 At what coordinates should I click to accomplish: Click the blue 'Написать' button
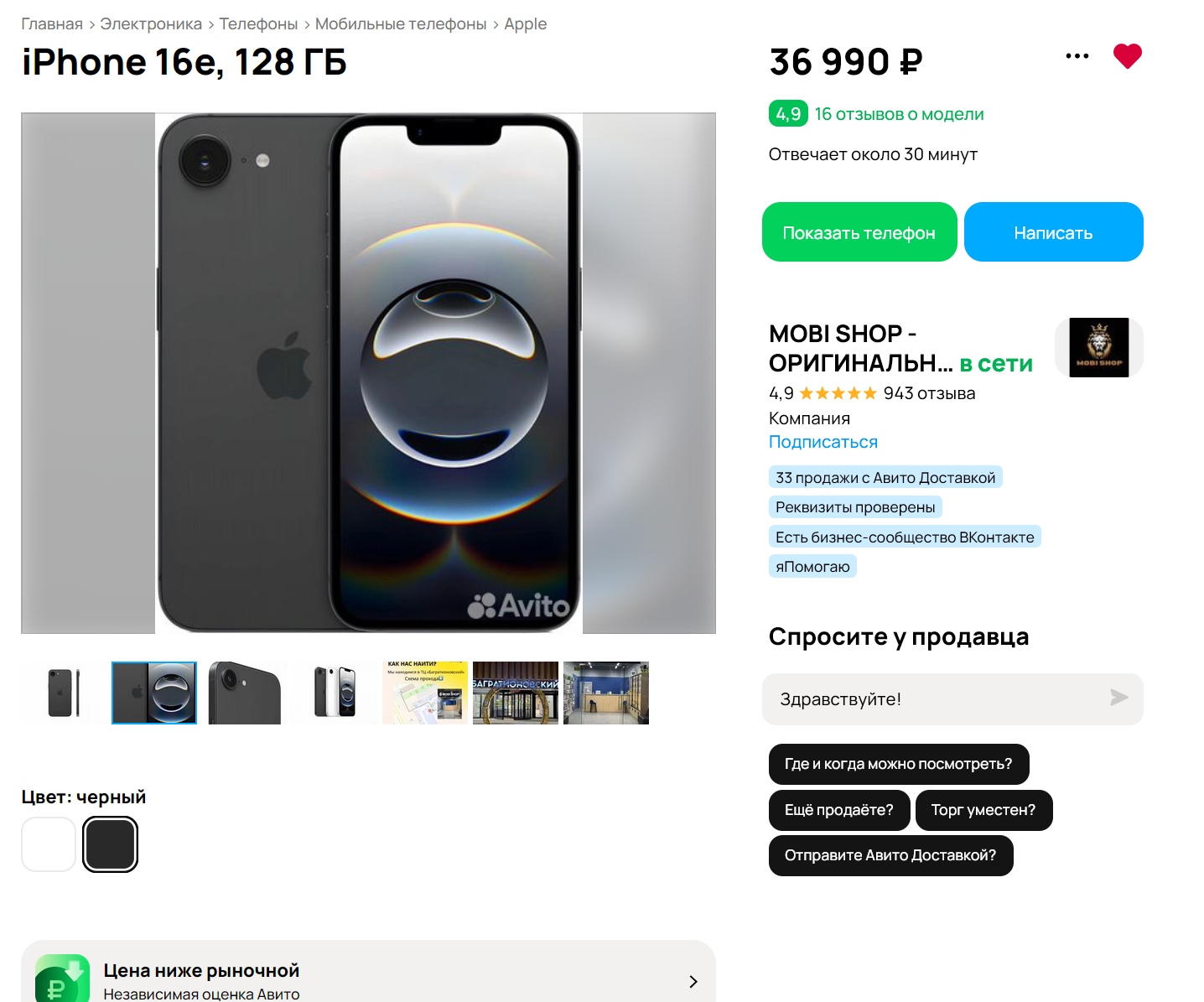[1054, 232]
